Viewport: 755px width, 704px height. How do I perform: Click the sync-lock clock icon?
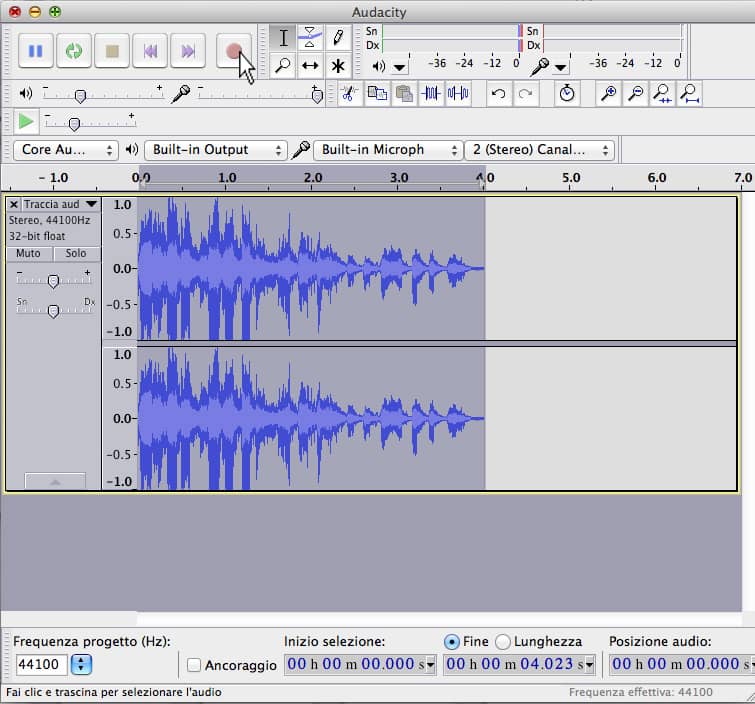[567, 93]
